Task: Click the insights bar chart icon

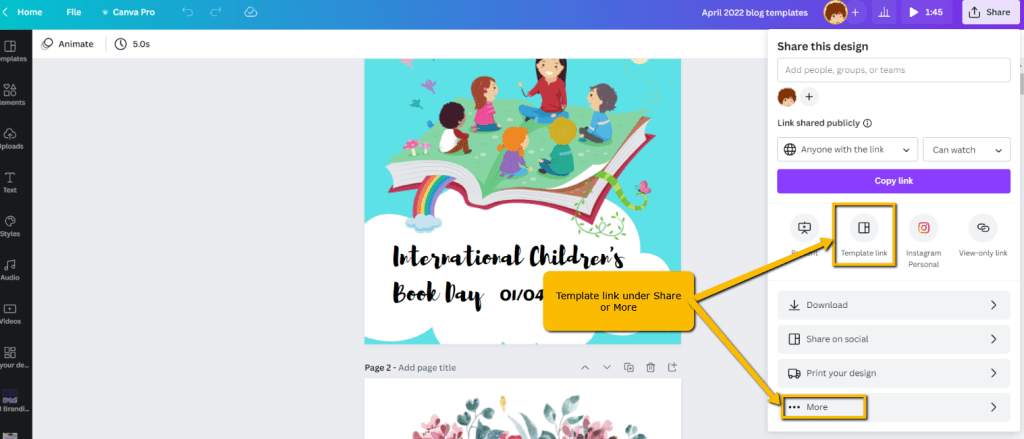Action: click(884, 12)
